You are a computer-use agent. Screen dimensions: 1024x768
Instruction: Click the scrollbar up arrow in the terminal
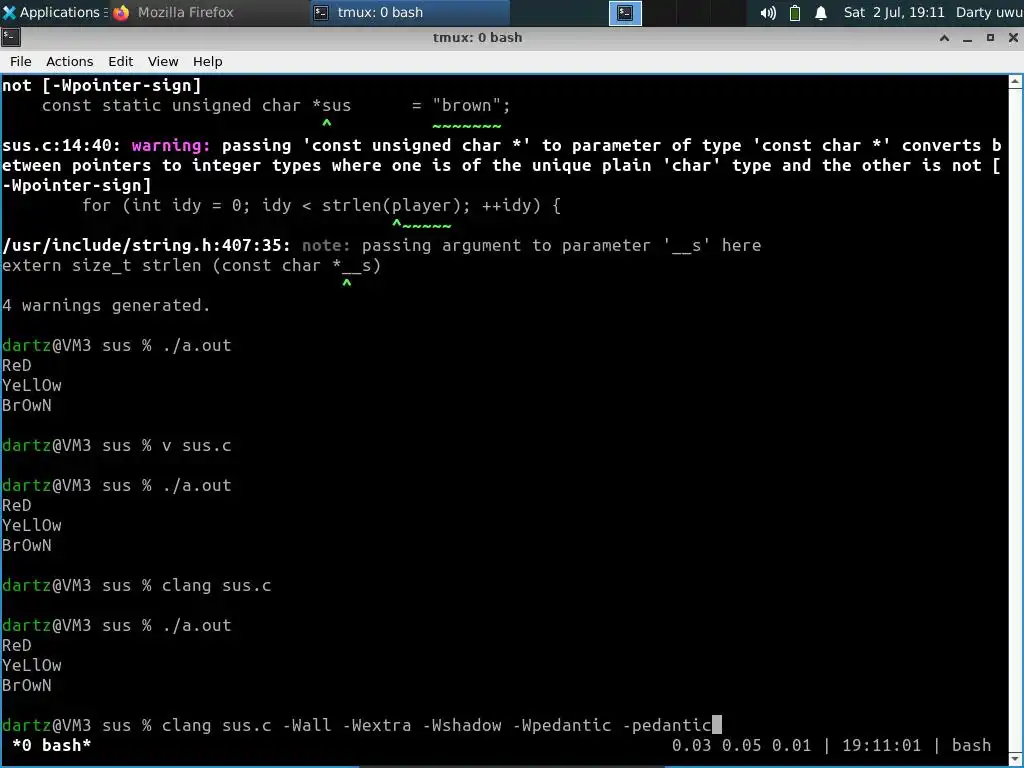(1016, 82)
